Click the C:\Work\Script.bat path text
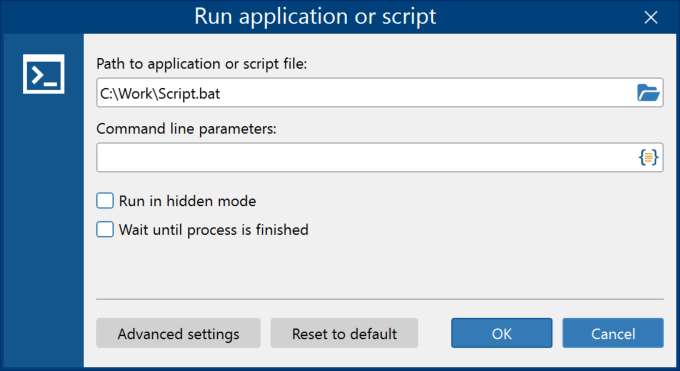 tap(160, 94)
